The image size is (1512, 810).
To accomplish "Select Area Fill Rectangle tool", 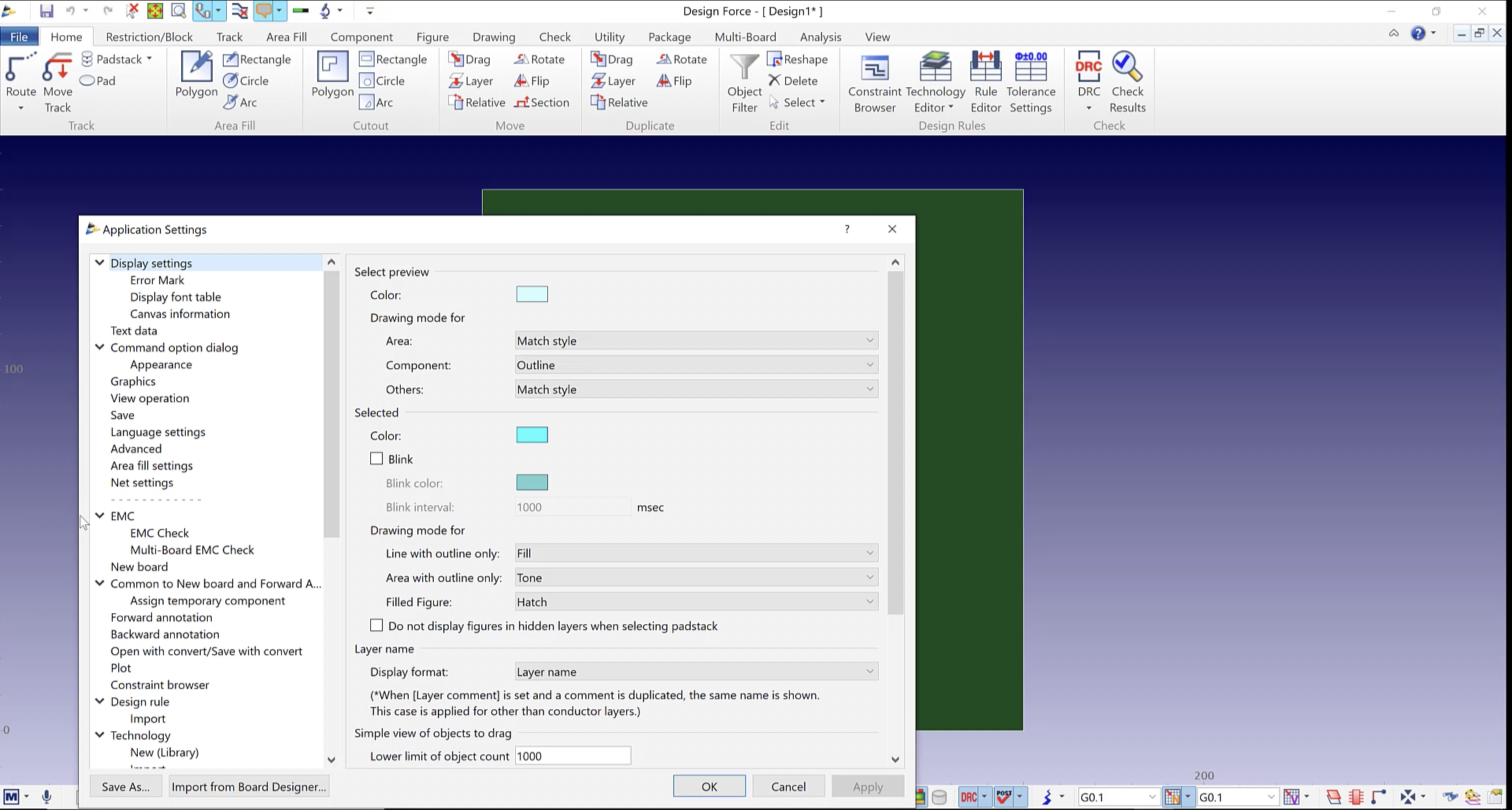I will 256,59.
